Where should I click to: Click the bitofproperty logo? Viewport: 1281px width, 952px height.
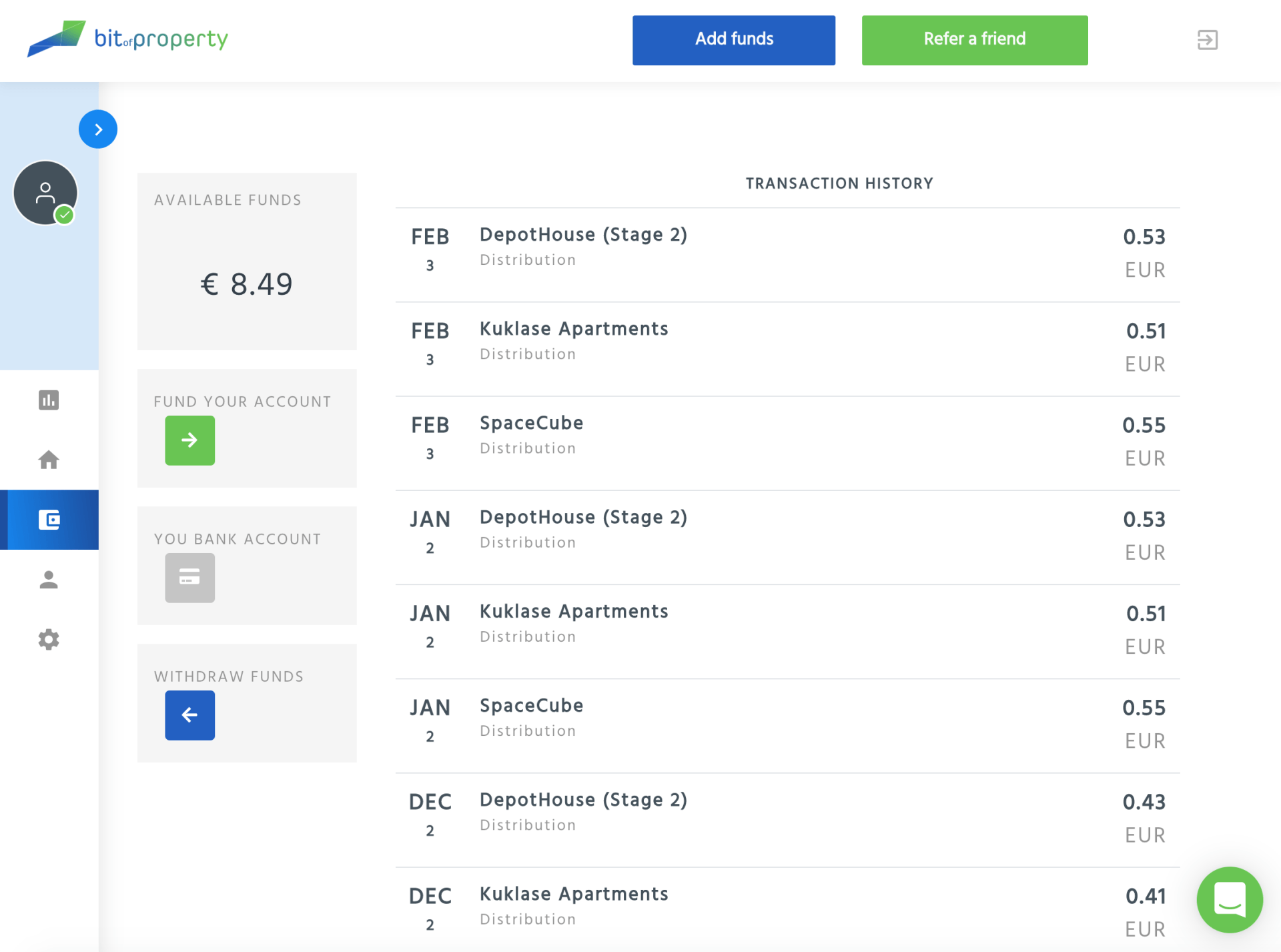[127, 39]
